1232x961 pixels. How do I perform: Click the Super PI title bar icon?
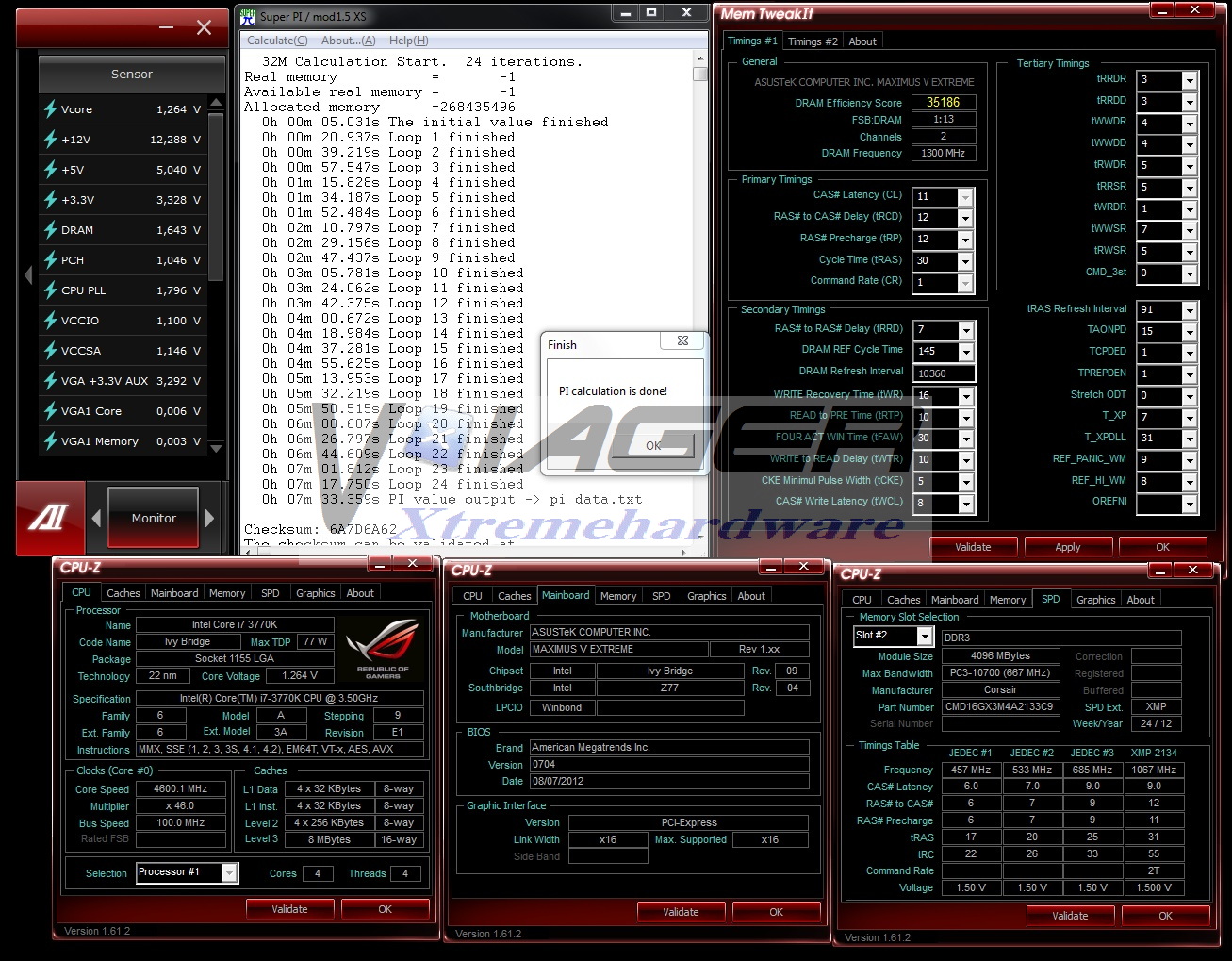click(248, 16)
